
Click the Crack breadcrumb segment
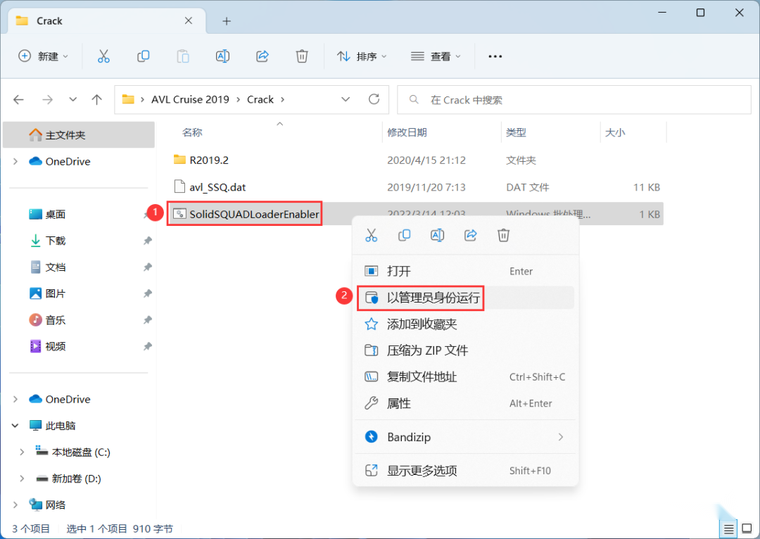[260, 99]
